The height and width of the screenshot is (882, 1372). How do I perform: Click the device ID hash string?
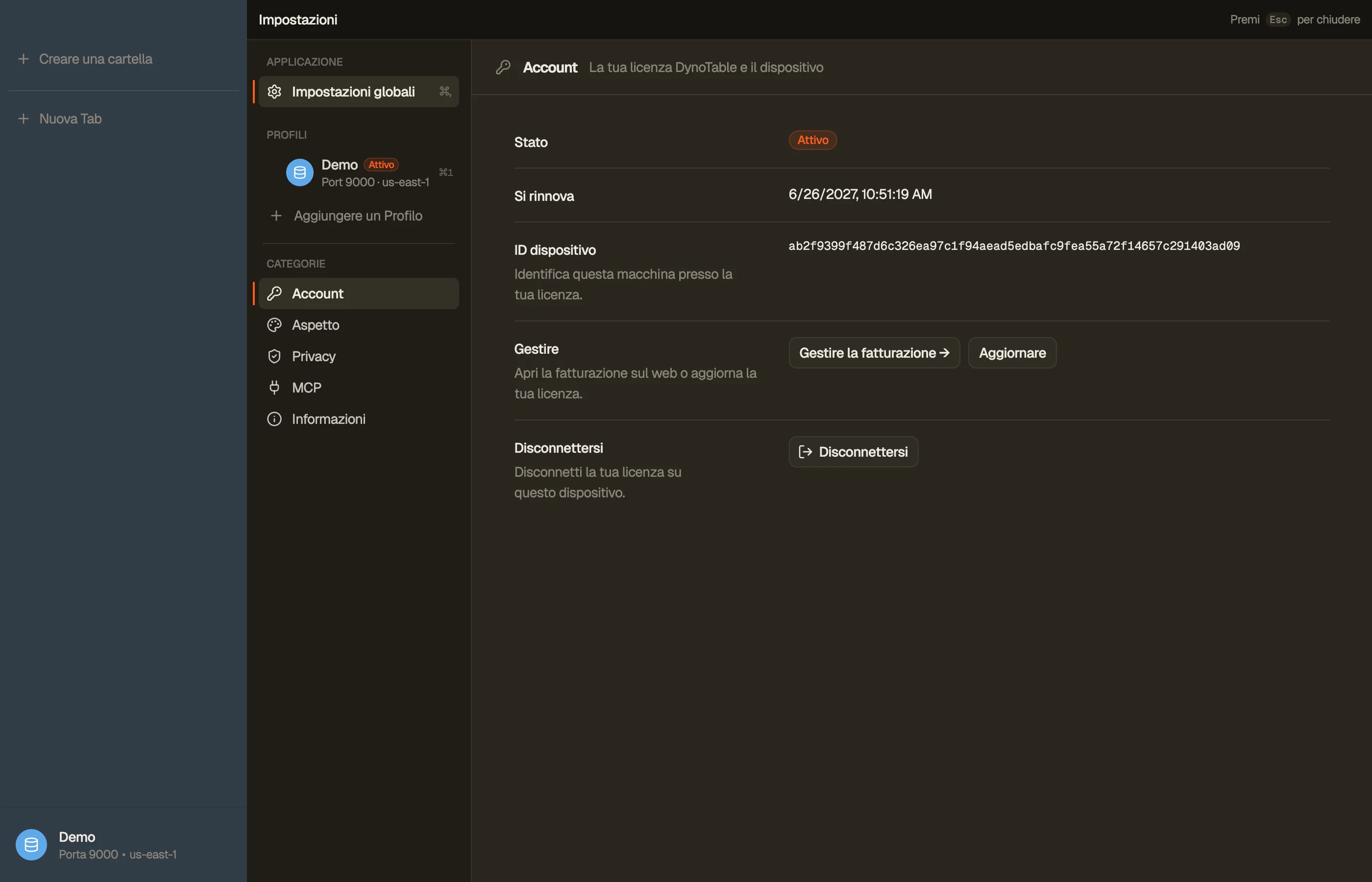[x=1014, y=245]
